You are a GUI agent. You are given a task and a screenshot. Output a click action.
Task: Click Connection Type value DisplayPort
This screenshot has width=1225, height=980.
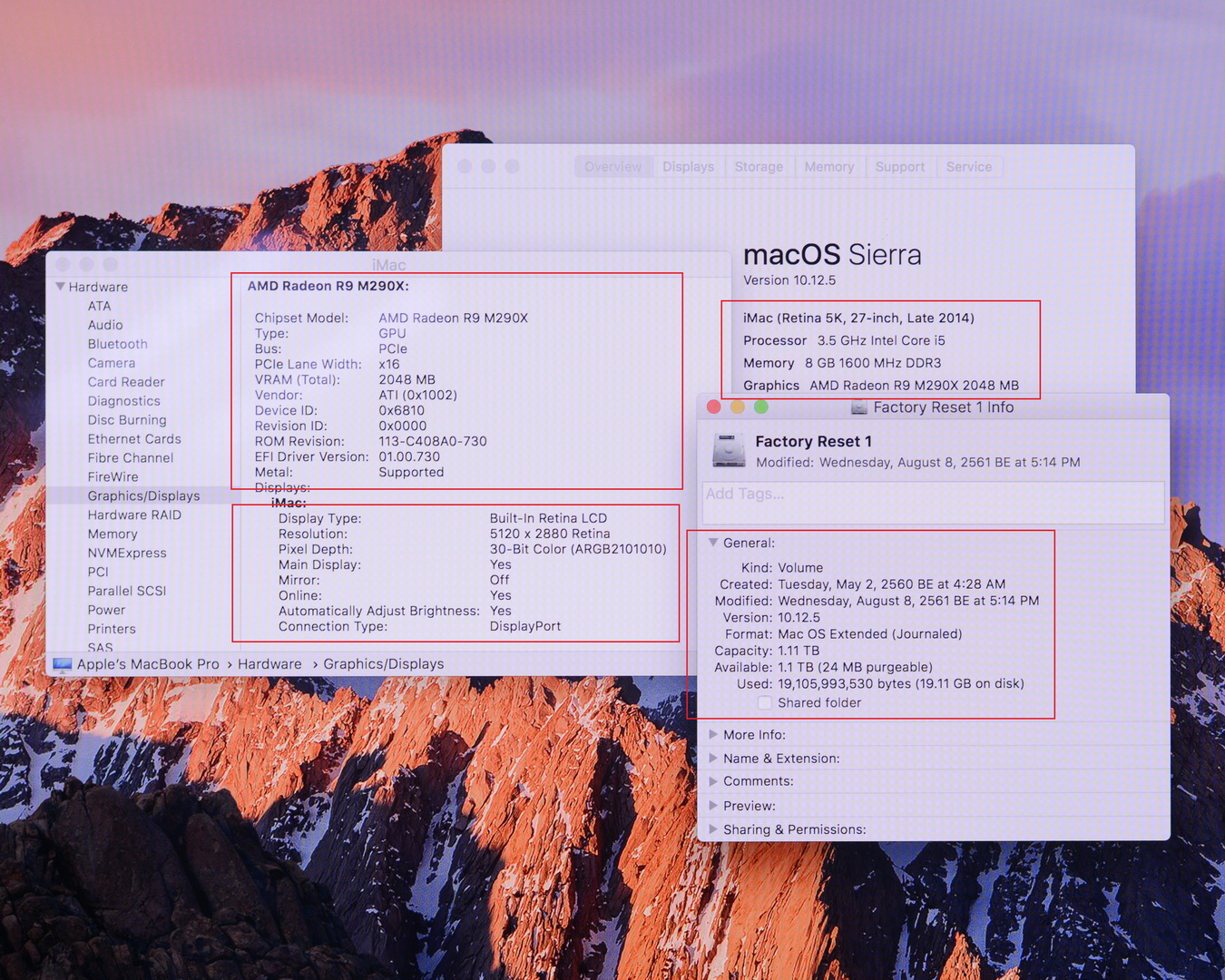tap(525, 626)
